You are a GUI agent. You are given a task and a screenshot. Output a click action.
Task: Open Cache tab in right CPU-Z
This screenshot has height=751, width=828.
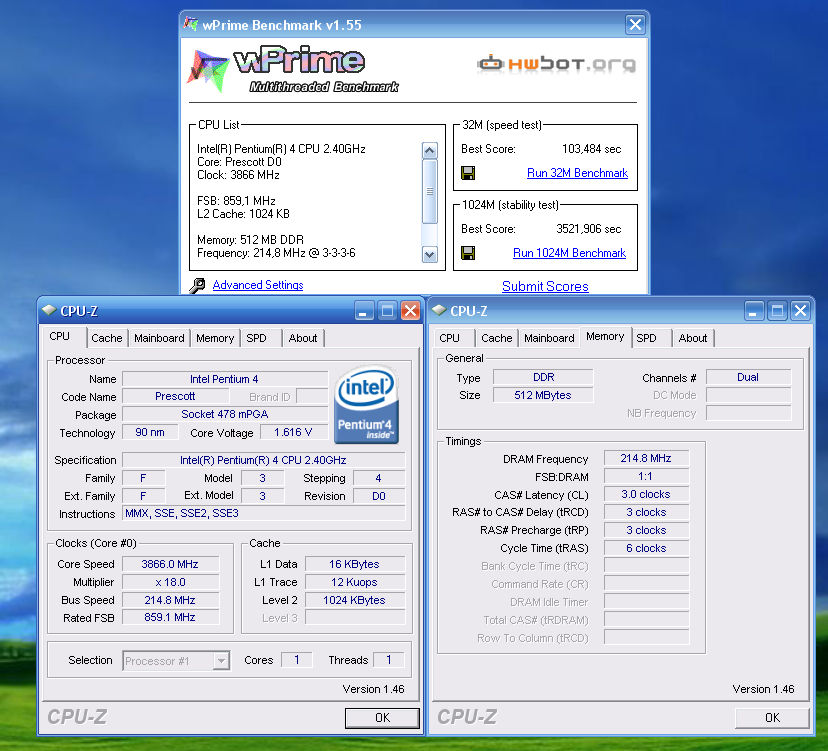(x=497, y=338)
